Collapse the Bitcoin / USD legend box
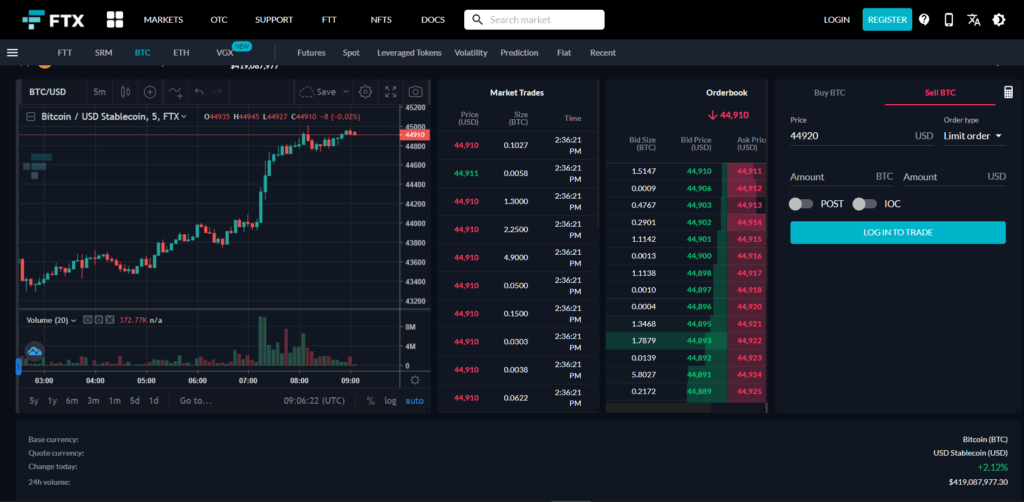Image resolution: width=1024 pixels, height=502 pixels. 30,117
